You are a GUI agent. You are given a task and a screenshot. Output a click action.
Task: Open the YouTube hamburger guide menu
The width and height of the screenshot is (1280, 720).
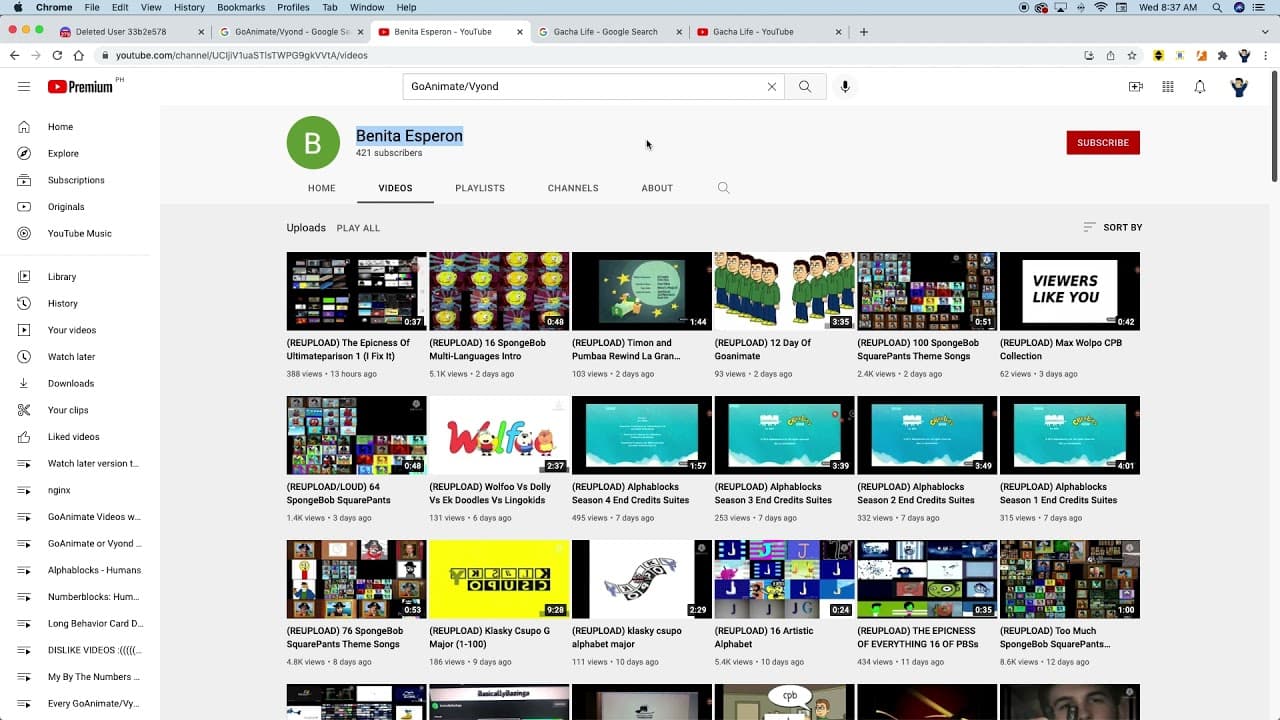[x=24, y=86]
